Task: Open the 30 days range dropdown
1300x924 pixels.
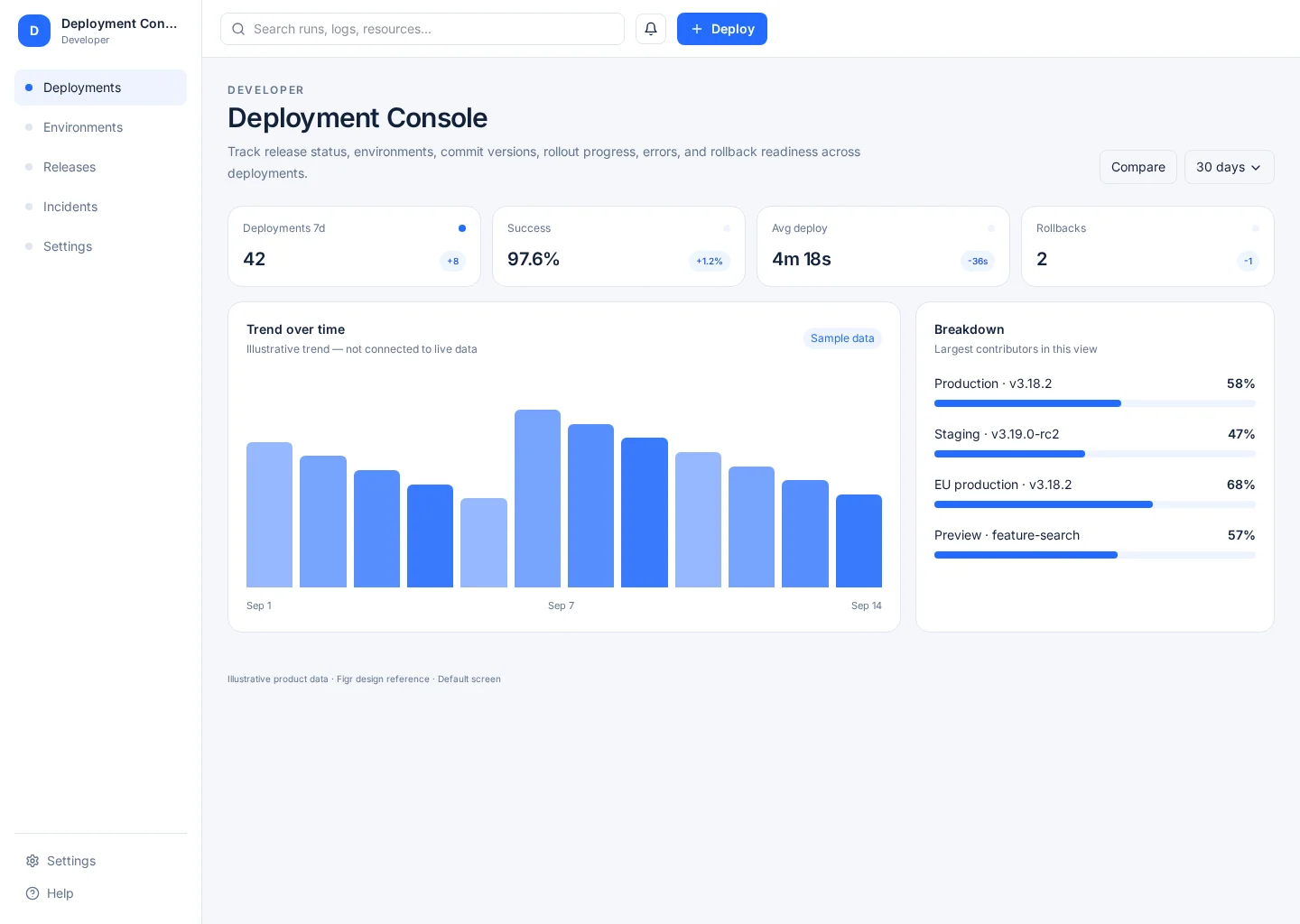Action: [1229, 167]
